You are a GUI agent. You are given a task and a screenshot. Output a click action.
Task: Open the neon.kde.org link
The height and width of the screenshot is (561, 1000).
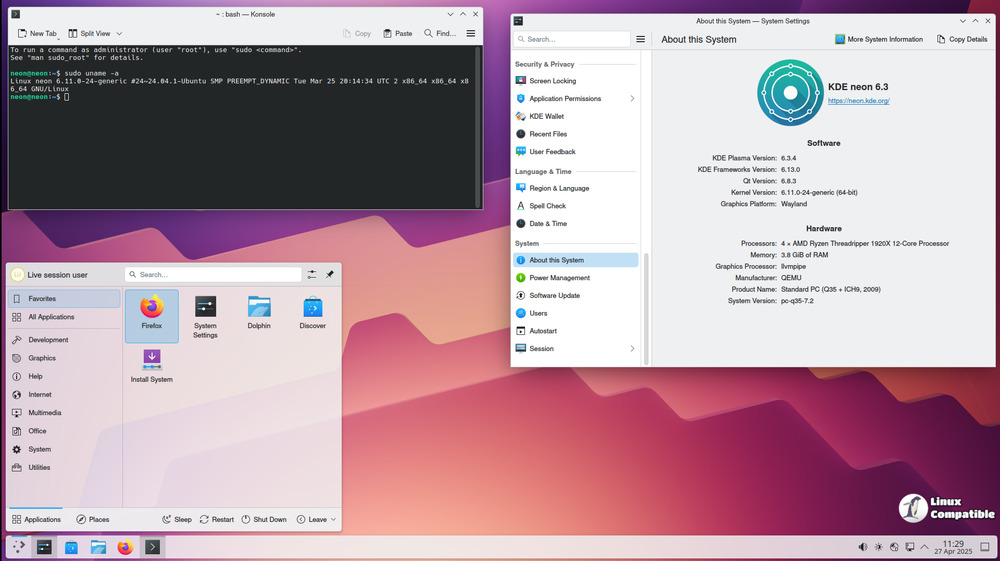(858, 101)
